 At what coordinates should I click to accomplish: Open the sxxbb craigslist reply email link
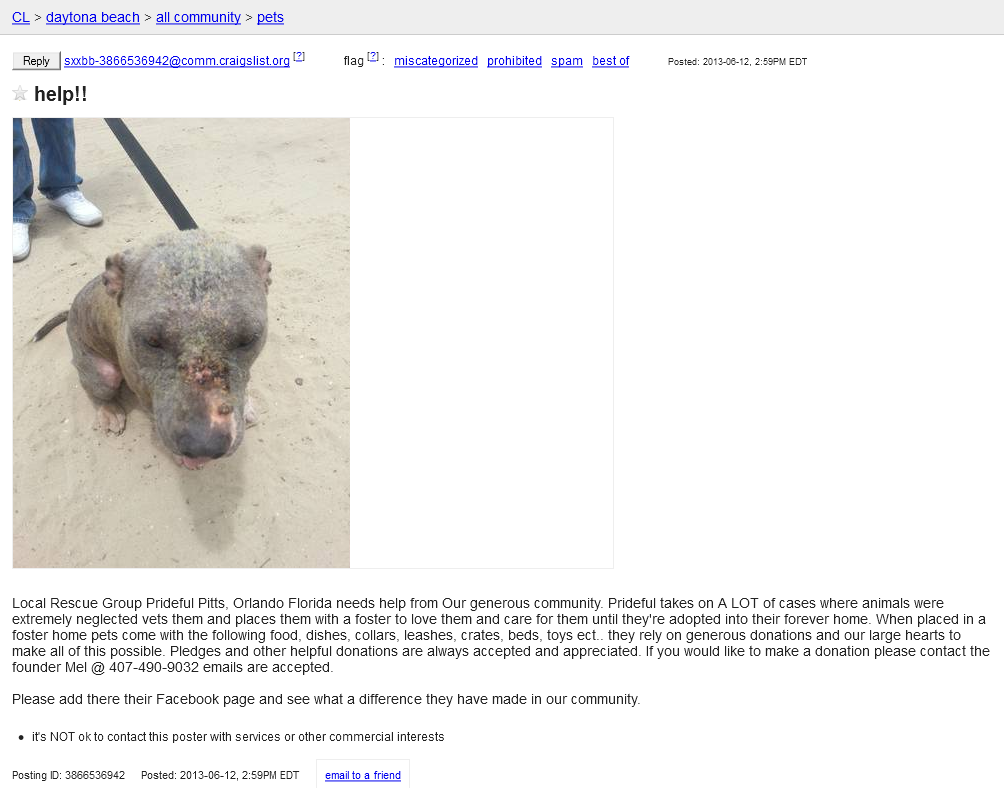click(x=177, y=61)
